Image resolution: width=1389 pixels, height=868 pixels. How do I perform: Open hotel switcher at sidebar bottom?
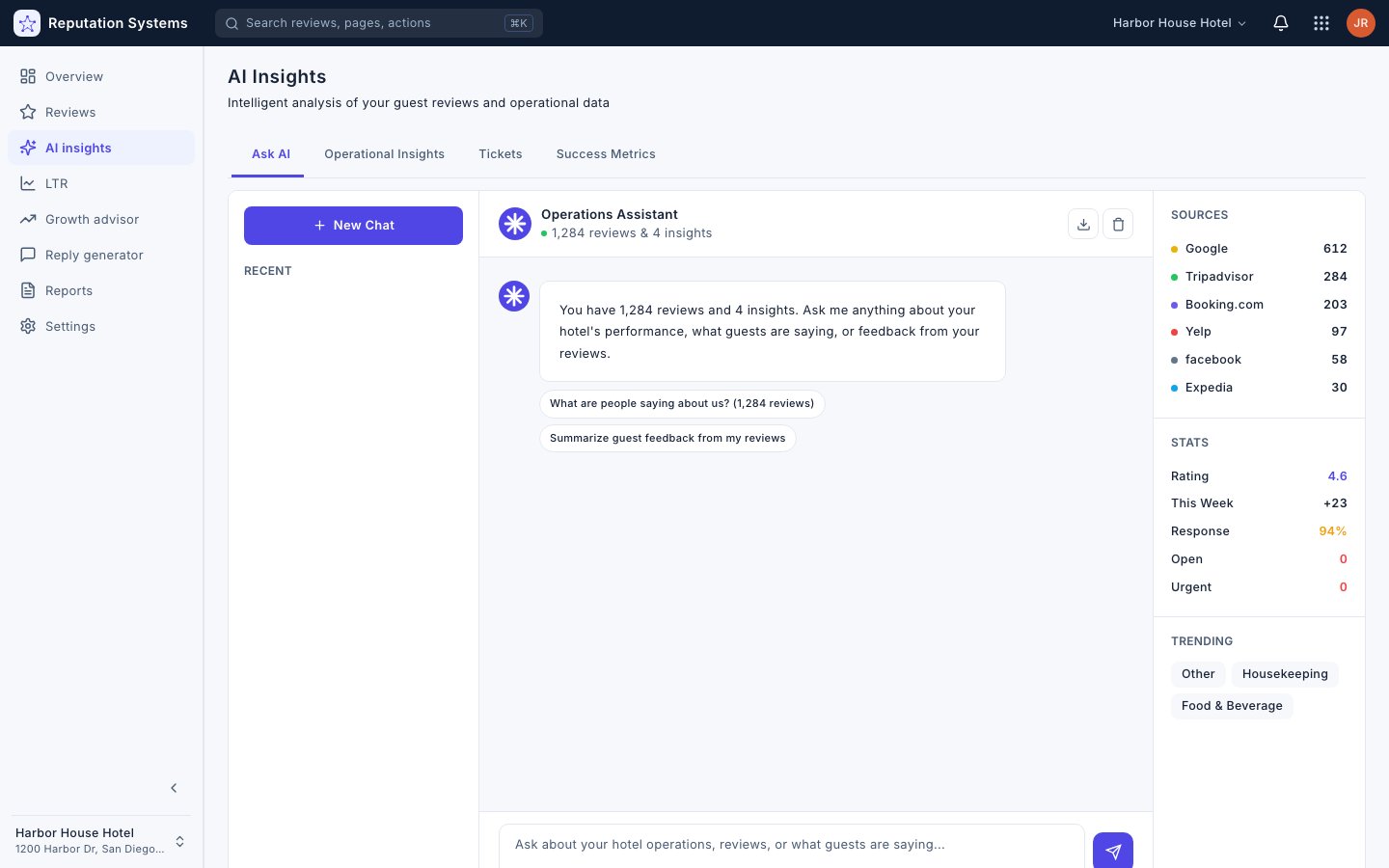[101, 841]
